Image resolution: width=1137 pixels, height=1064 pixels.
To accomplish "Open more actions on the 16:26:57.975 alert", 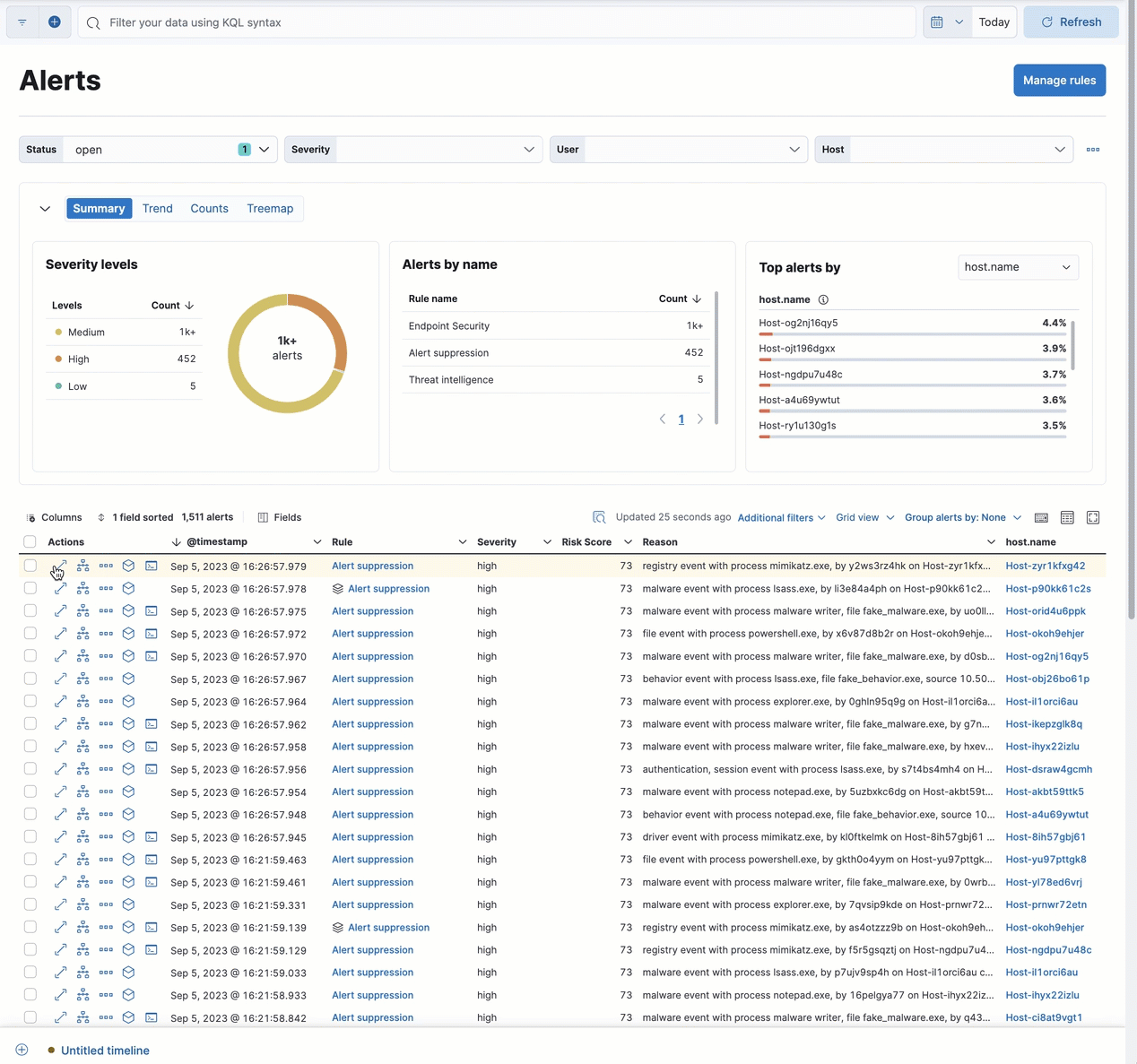I will 106,611.
